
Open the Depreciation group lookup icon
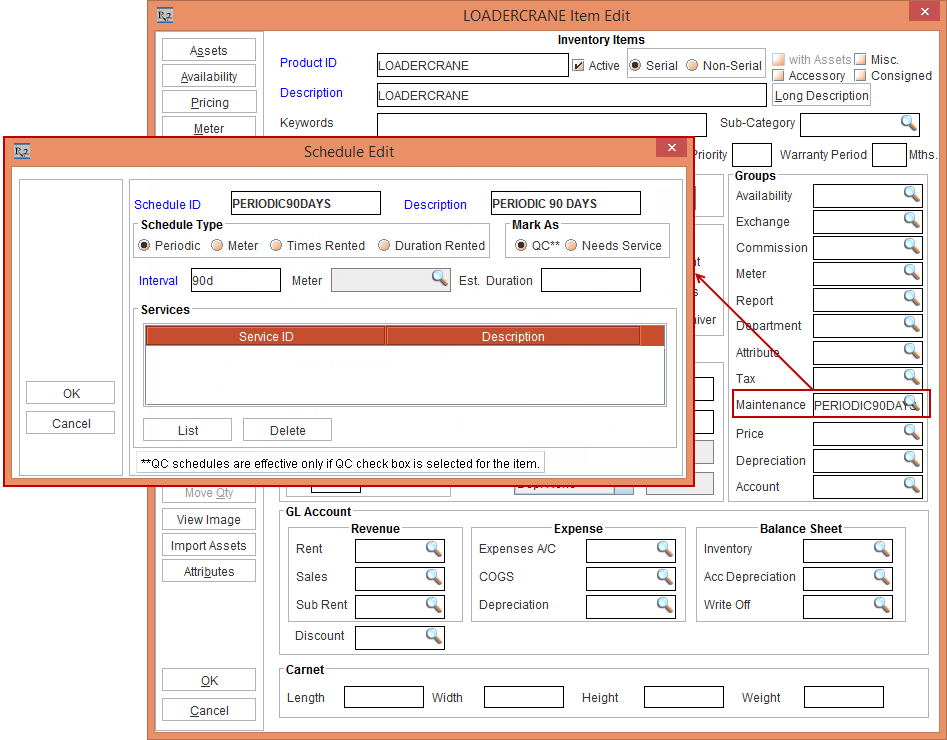tap(911, 460)
